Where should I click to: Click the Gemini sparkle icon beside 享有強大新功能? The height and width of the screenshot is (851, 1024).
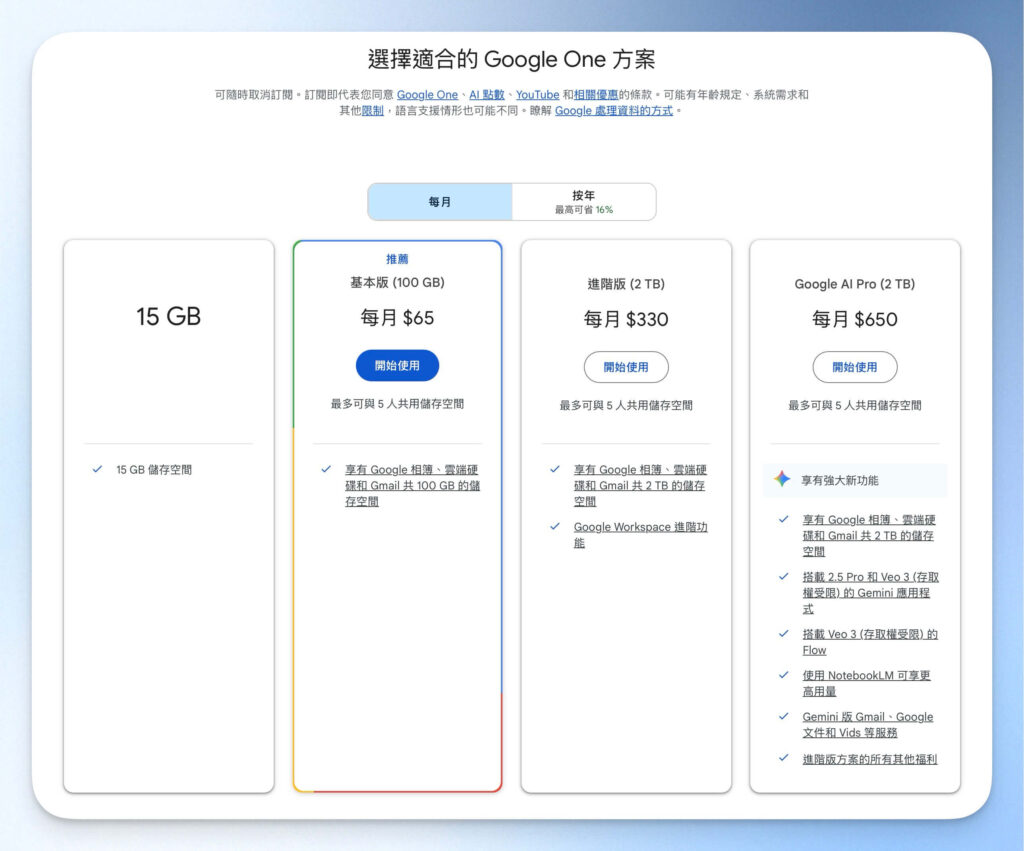pos(782,479)
